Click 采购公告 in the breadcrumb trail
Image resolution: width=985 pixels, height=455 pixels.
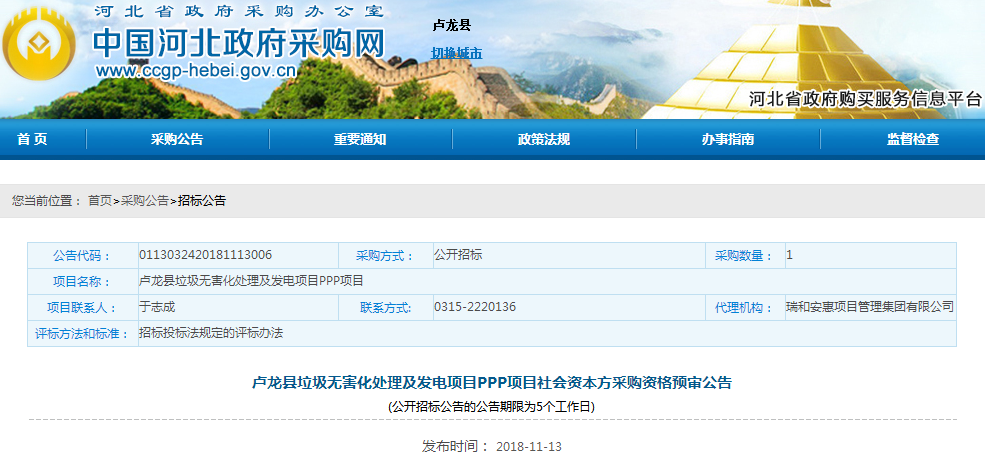click(x=145, y=201)
